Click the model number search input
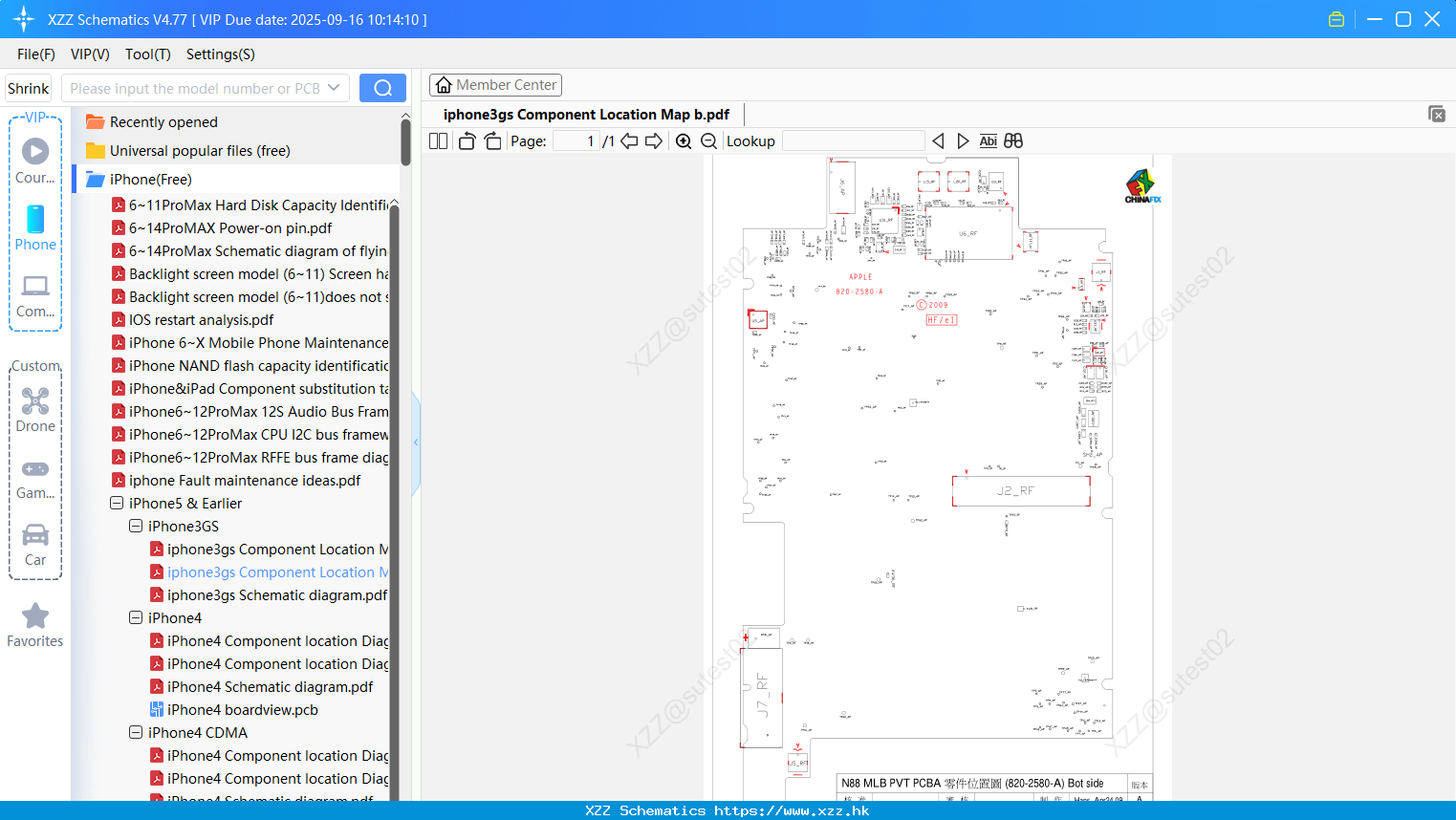Image resolution: width=1456 pixels, height=820 pixels. point(195,88)
